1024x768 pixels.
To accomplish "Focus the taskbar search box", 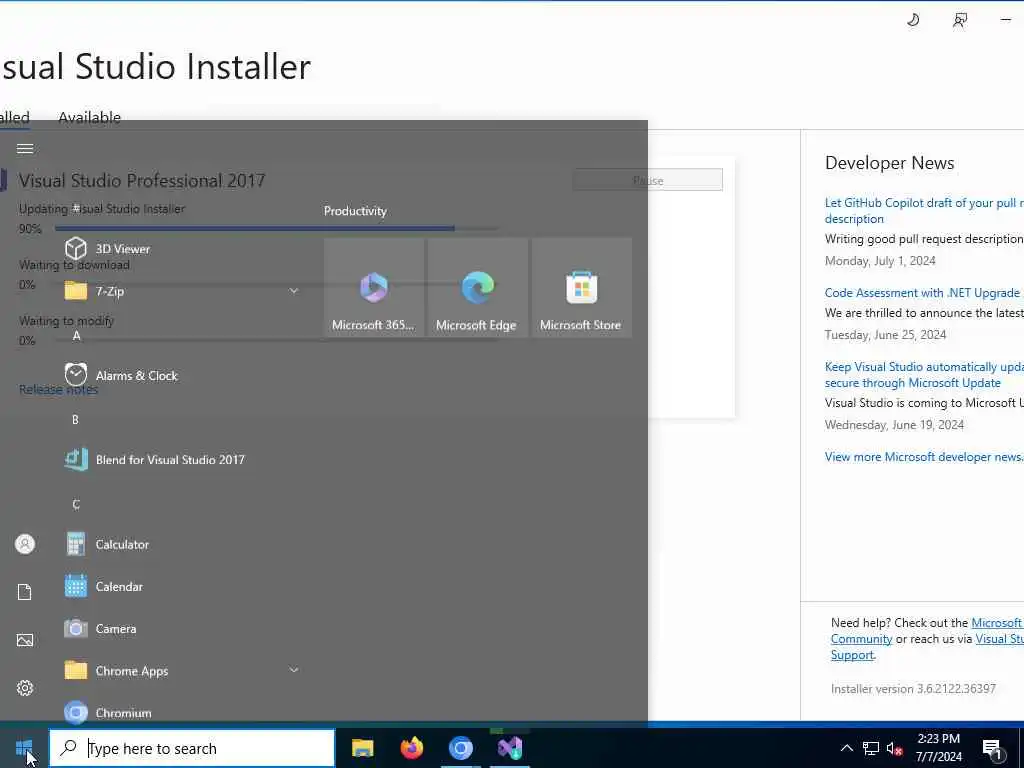I will point(192,748).
